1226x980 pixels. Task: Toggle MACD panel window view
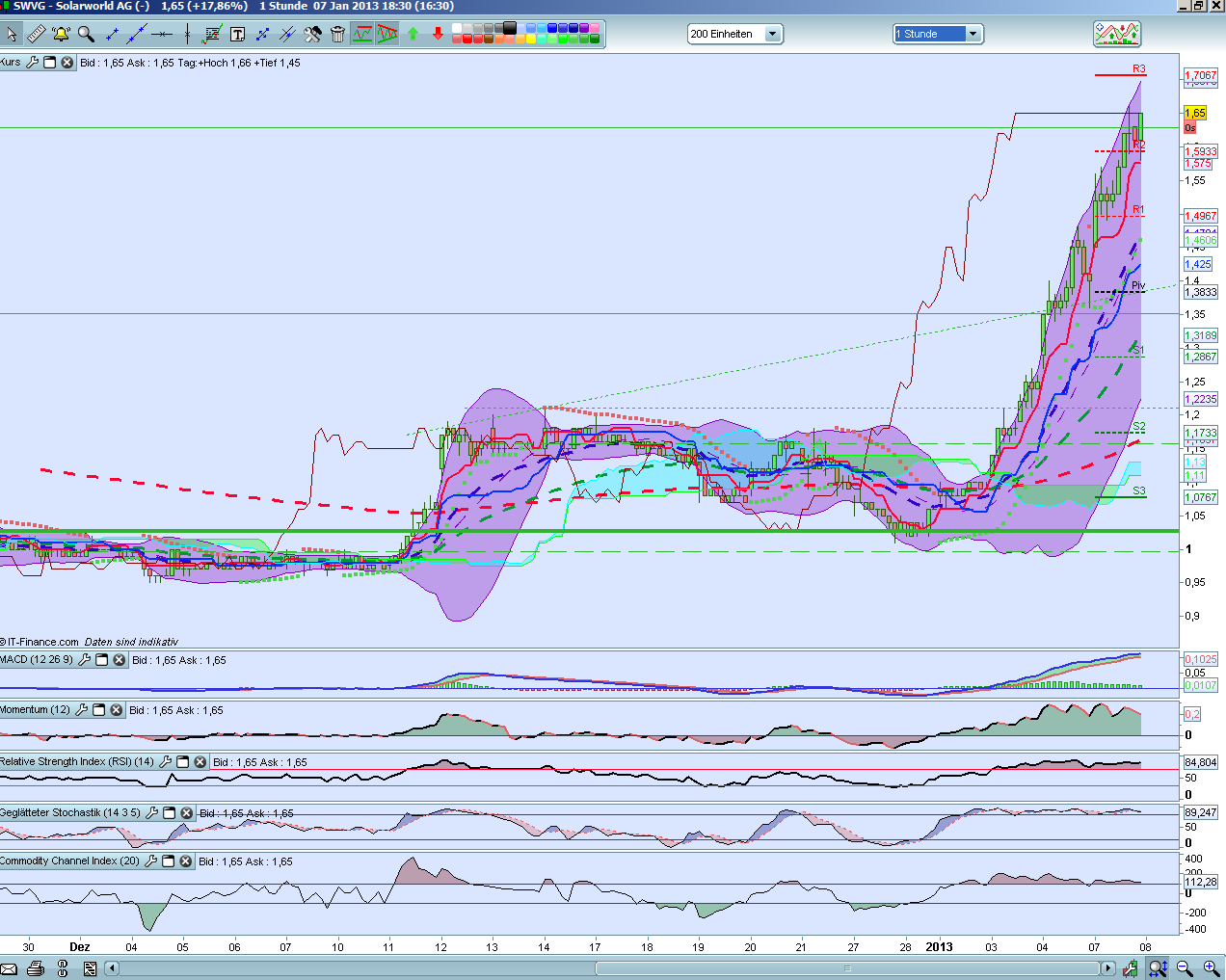click(x=101, y=660)
